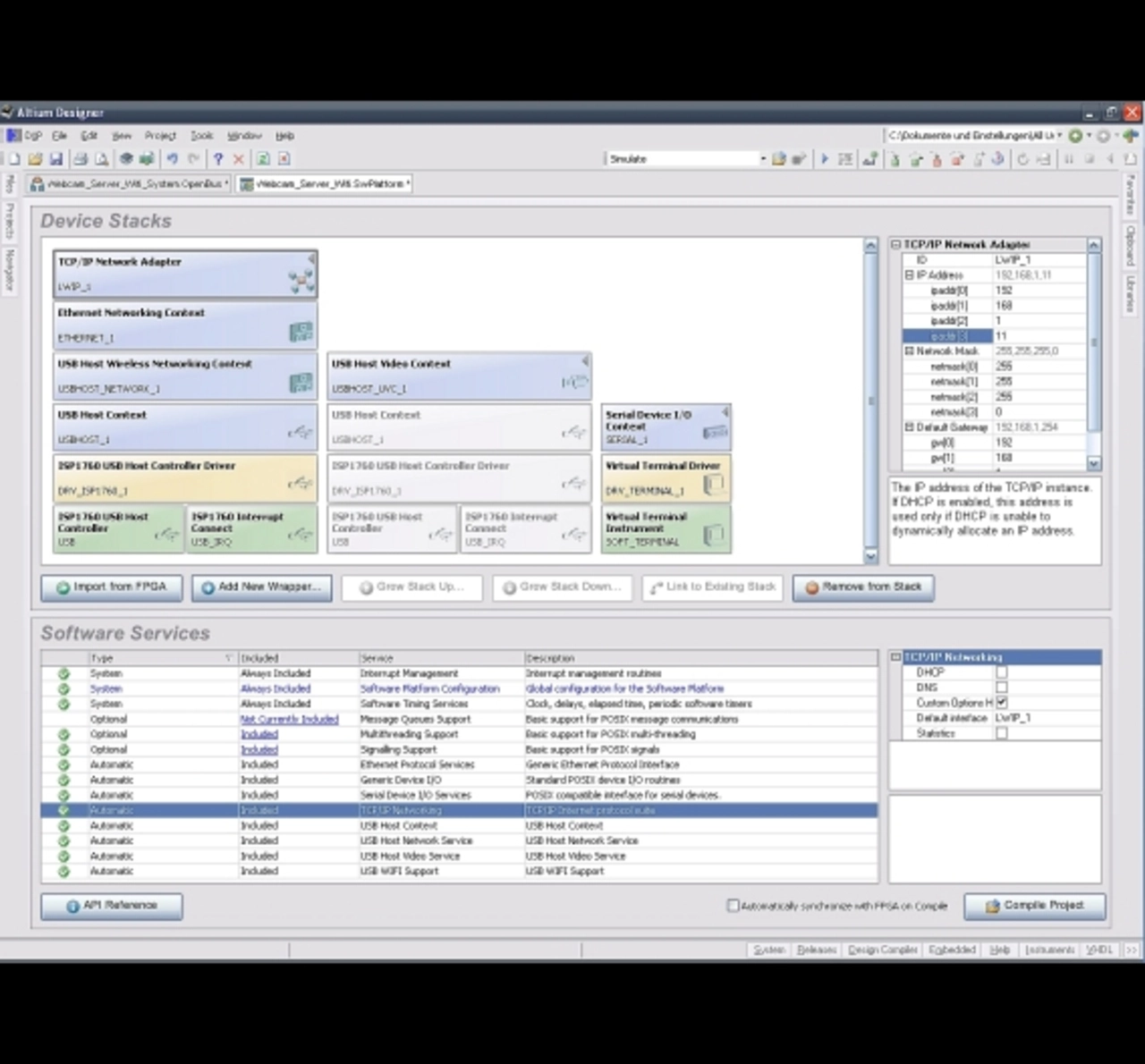Enable the DNS checkbox
This screenshot has height=1064, width=1145.
coord(1001,688)
